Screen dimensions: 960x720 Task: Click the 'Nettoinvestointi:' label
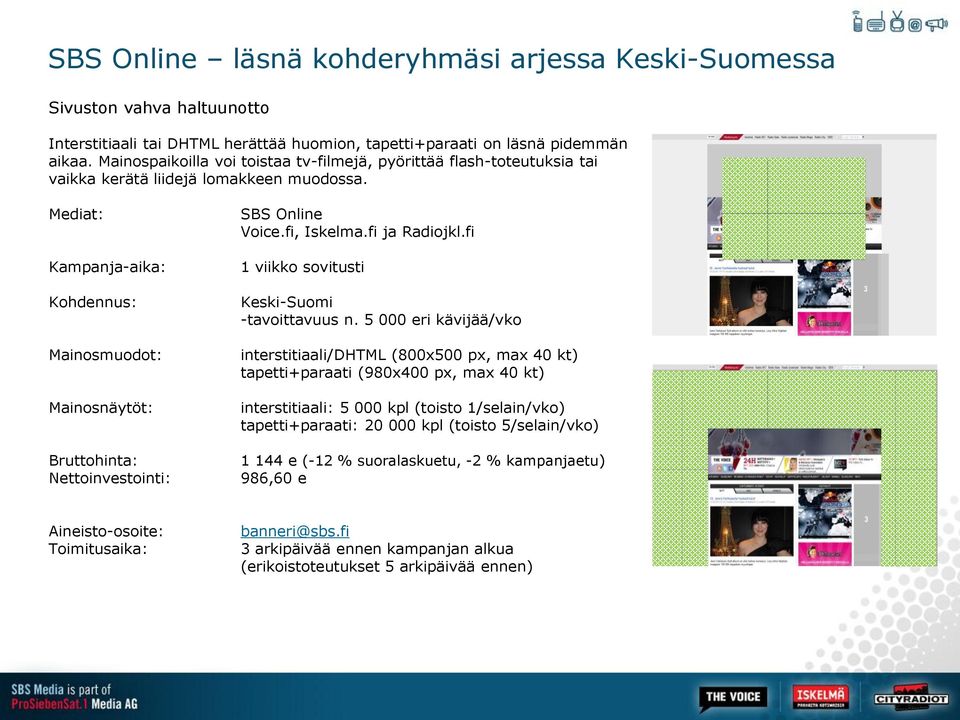point(109,478)
